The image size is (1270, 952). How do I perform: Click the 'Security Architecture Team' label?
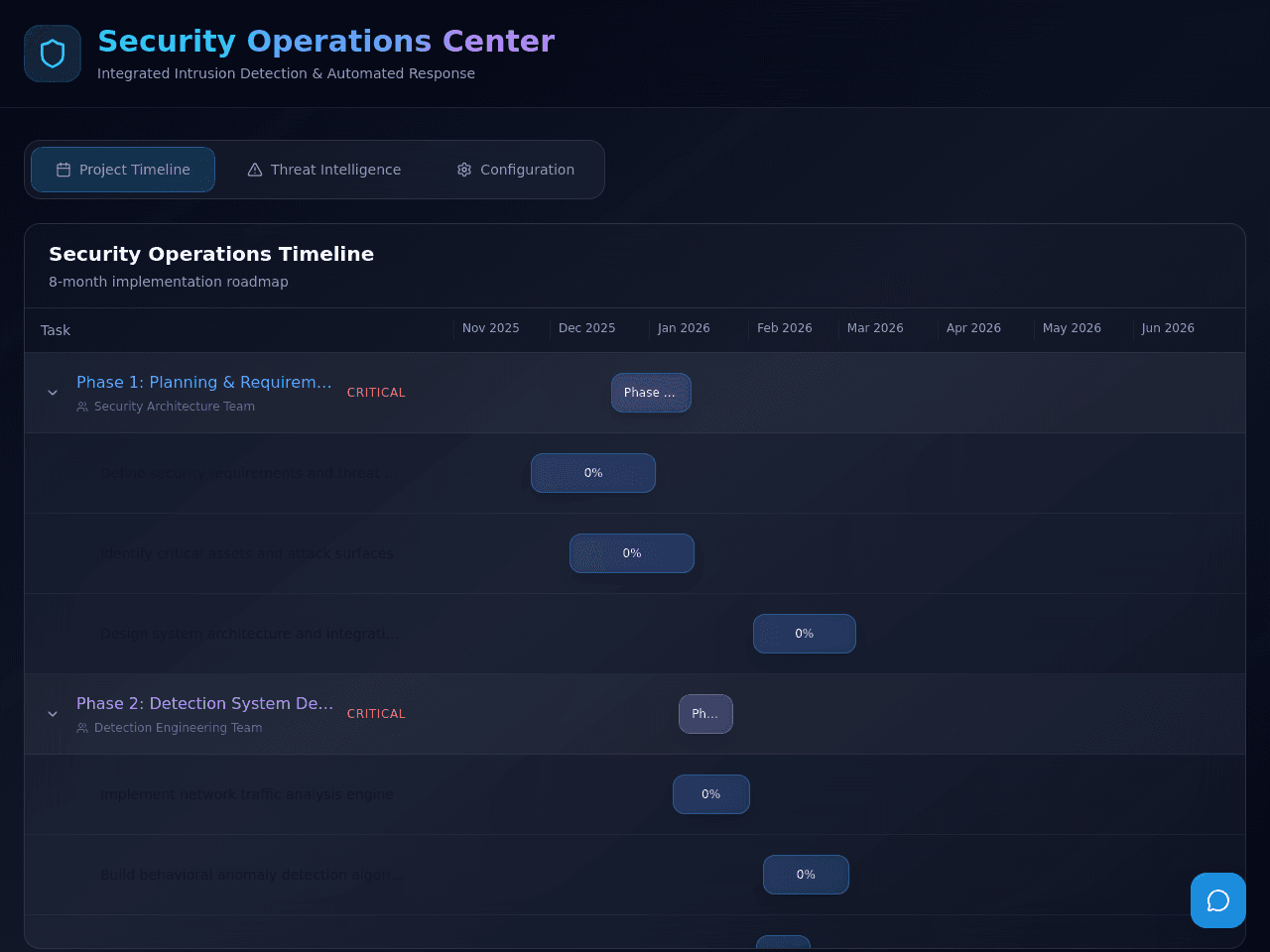(x=175, y=407)
